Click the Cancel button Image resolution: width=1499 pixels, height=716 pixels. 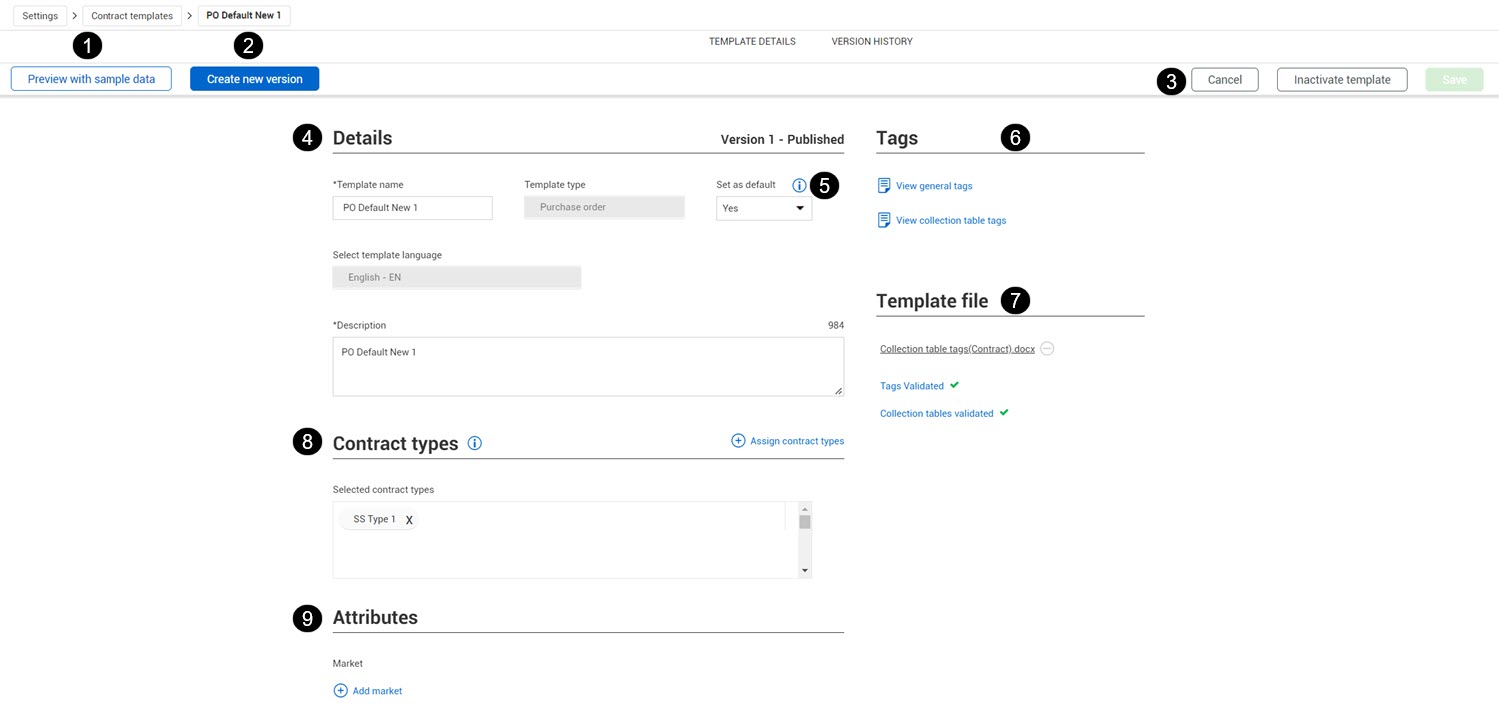[x=1224, y=80]
